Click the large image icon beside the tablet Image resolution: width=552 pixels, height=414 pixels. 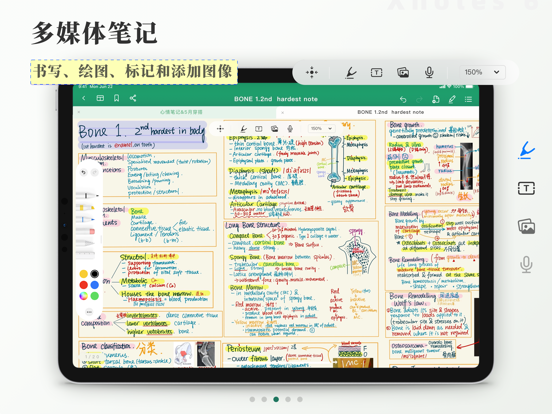tap(526, 226)
